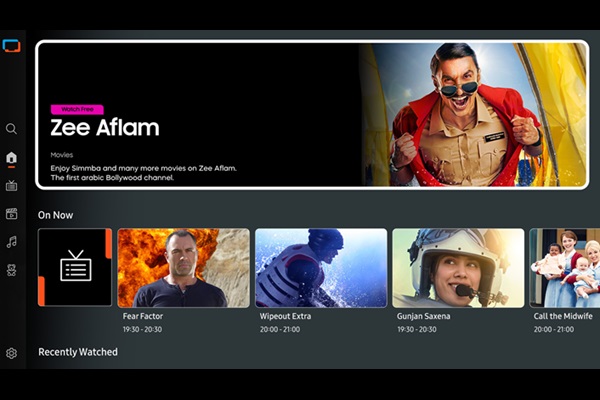Click the 'Enjoy Simmba and many more movies' description
This screenshot has height=400, width=600.
click(x=143, y=168)
